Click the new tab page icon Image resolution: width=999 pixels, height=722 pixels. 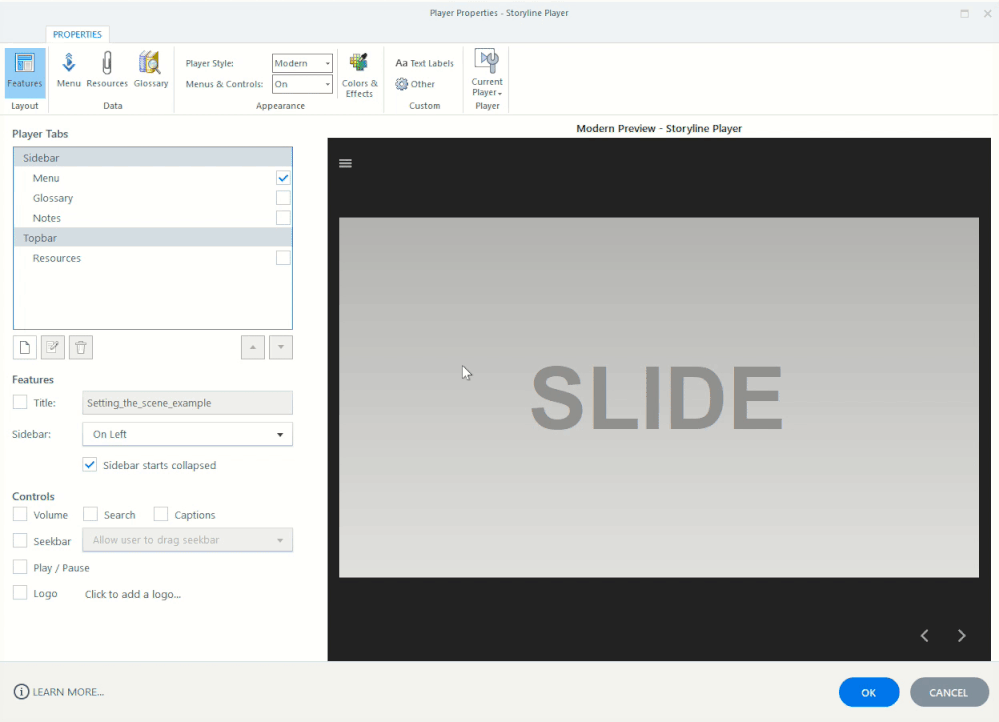coord(25,347)
